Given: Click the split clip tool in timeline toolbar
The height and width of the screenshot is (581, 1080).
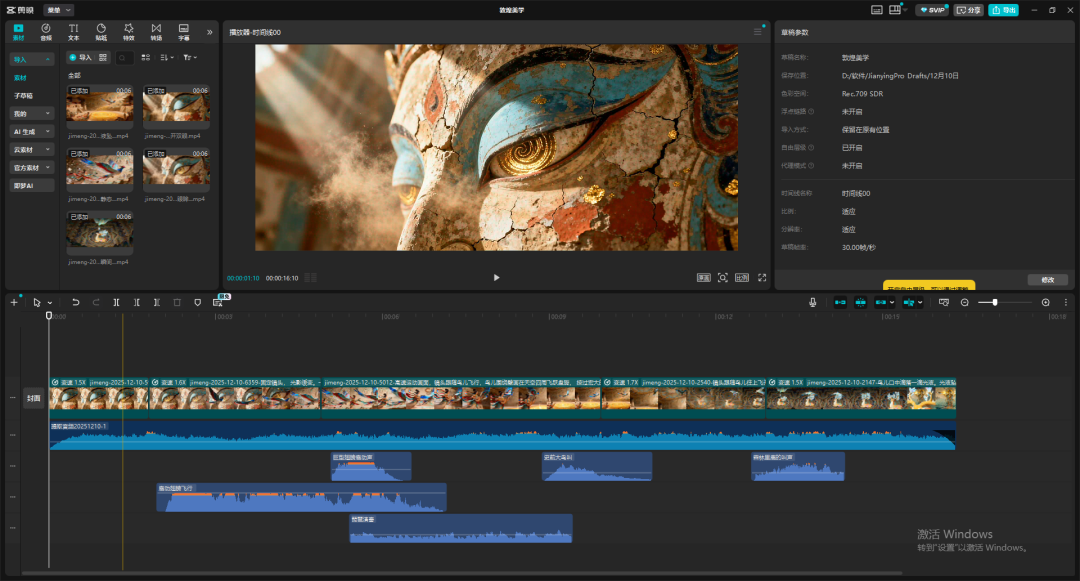Looking at the screenshot, I should [117, 302].
